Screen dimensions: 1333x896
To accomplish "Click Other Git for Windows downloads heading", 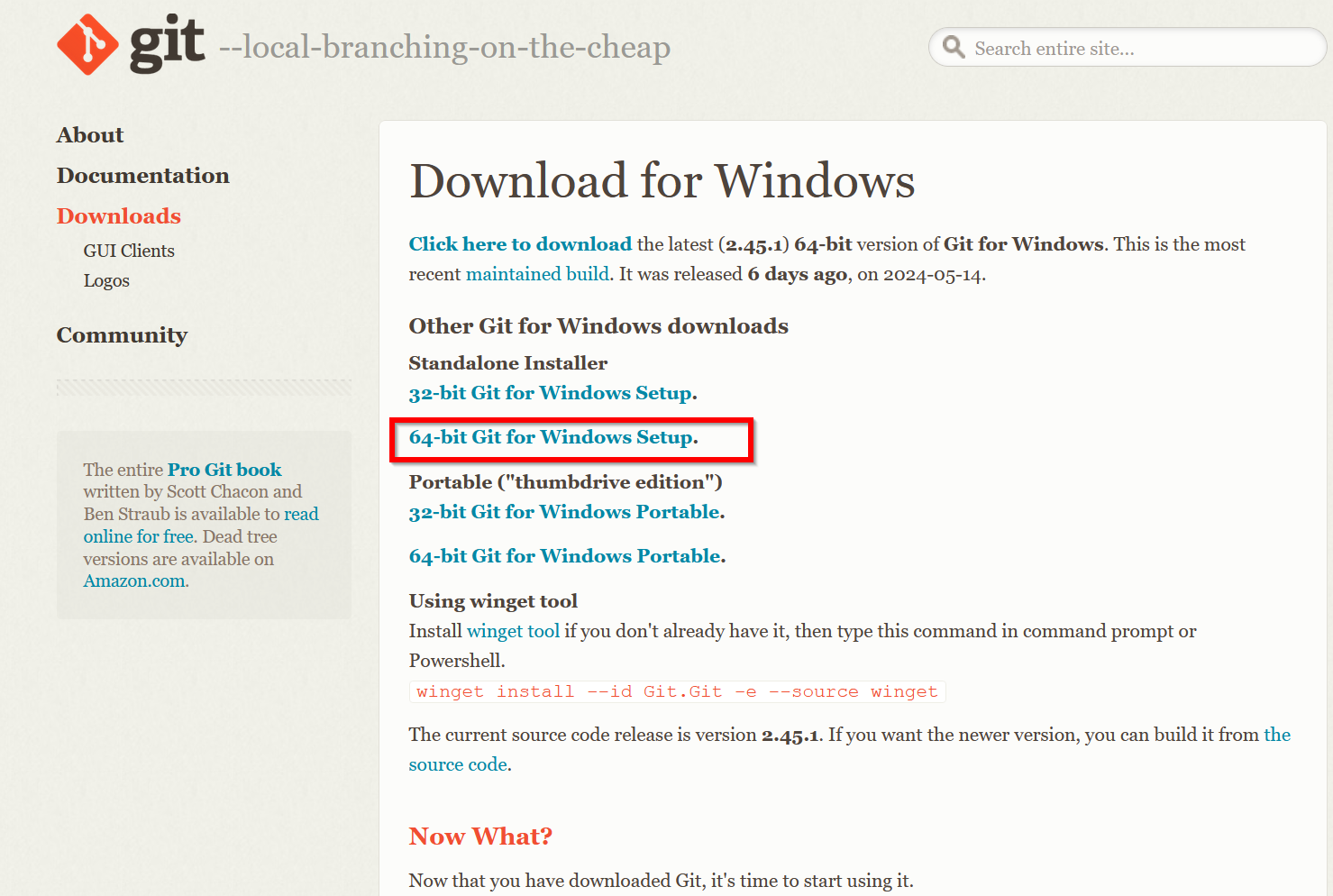I will (598, 326).
